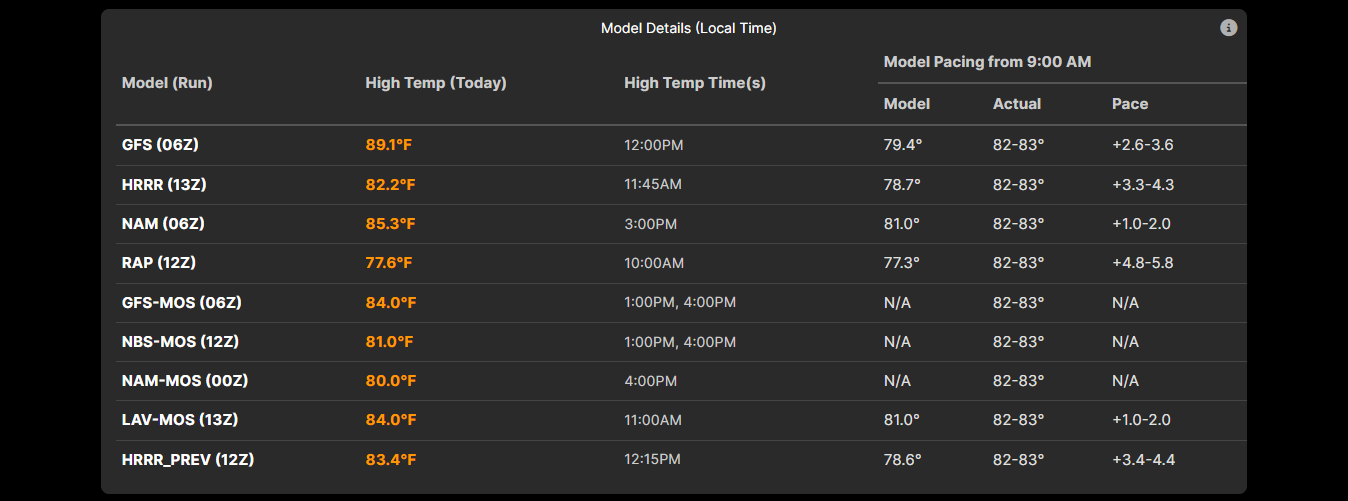Image resolution: width=1348 pixels, height=501 pixels.
Task: Select the GFS (06Z) model row
Action: [160, 145]
